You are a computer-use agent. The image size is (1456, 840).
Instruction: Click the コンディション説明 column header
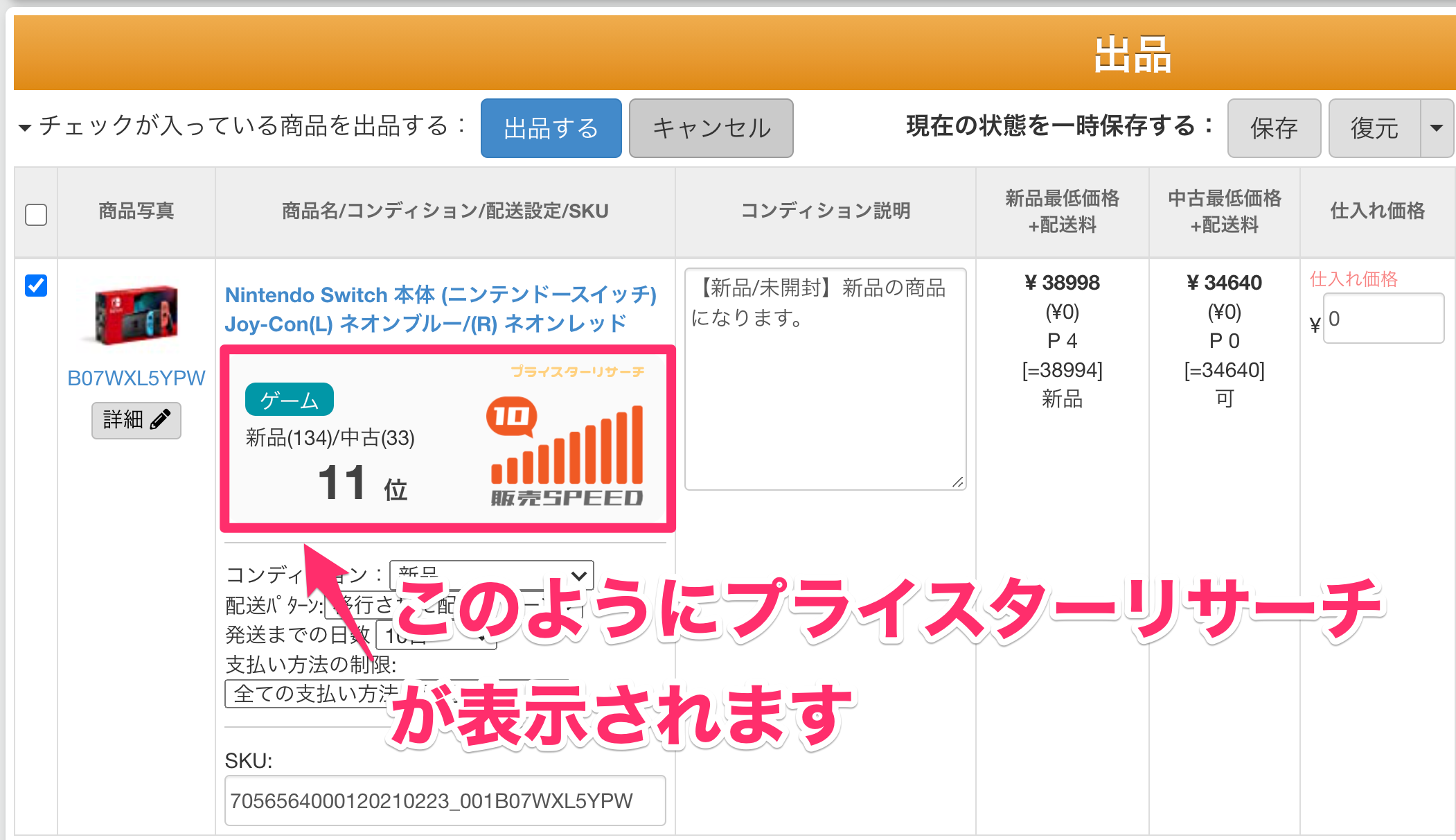click(825, 211)
